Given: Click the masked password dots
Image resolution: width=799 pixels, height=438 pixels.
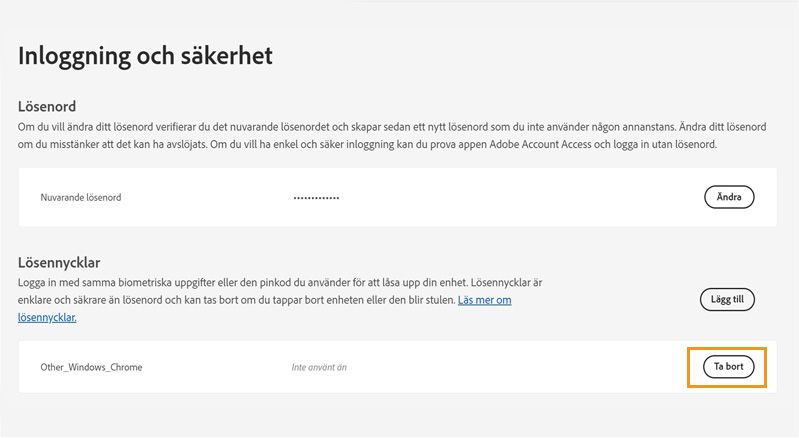Looking at the screenshot, I should point(316,198).
